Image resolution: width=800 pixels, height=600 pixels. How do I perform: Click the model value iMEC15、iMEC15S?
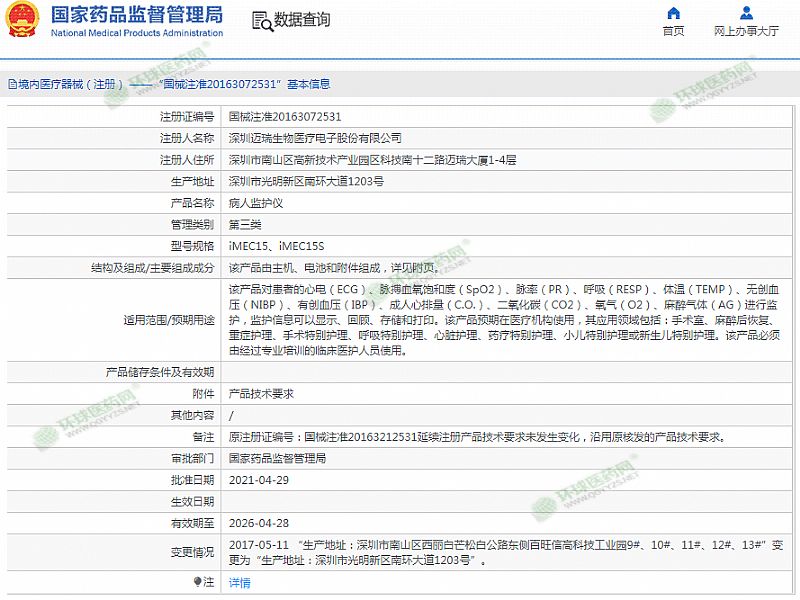click(x=276, y=246)
